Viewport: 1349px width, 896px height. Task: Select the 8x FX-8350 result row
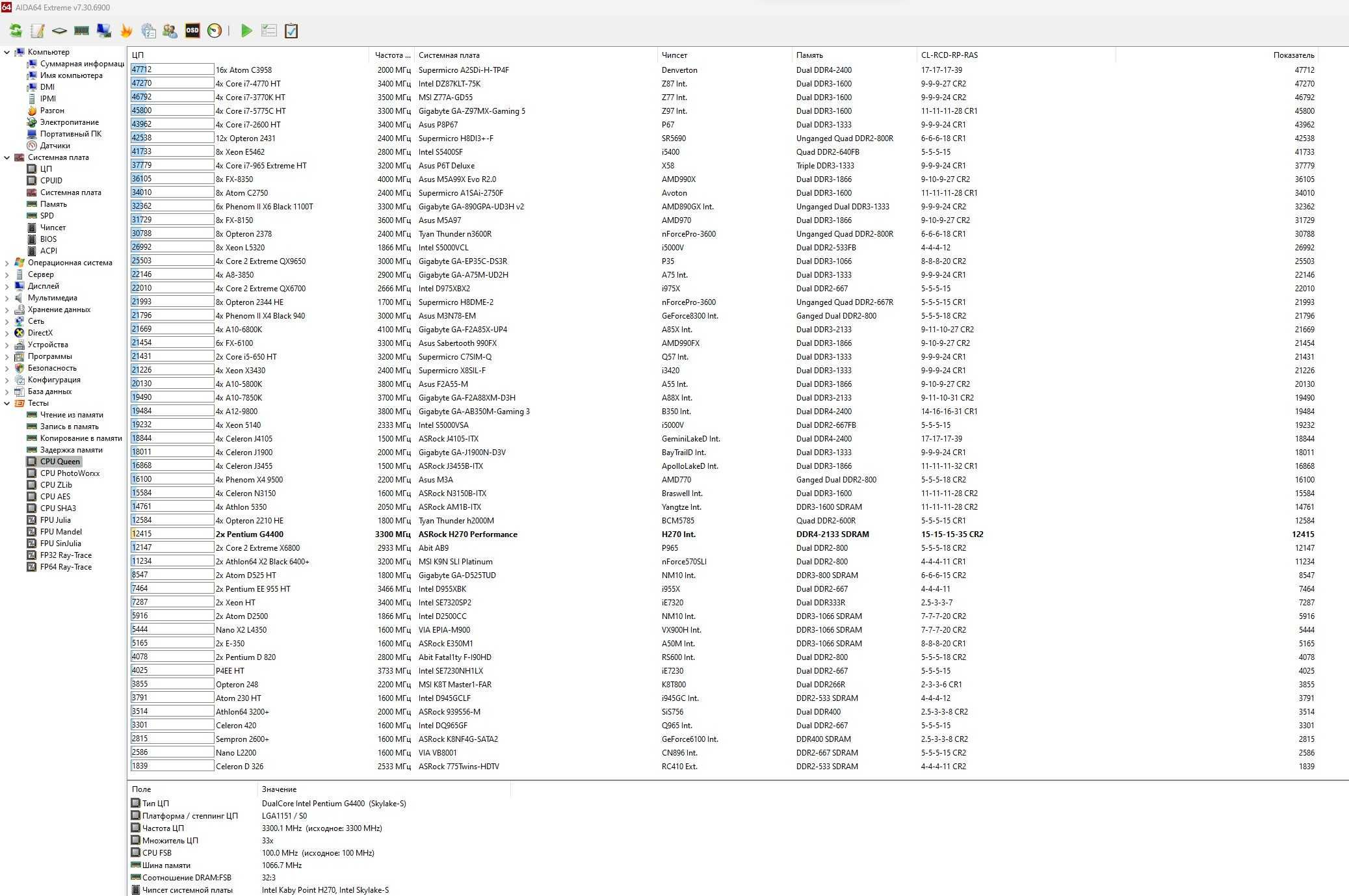pyautogui.click(x=723, y=179)
